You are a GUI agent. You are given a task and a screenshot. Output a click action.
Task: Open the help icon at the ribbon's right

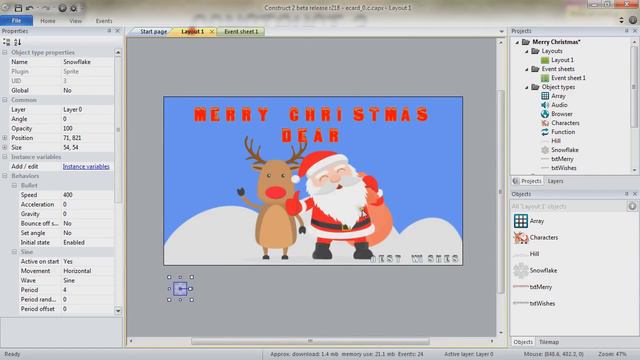pos(633,20)
